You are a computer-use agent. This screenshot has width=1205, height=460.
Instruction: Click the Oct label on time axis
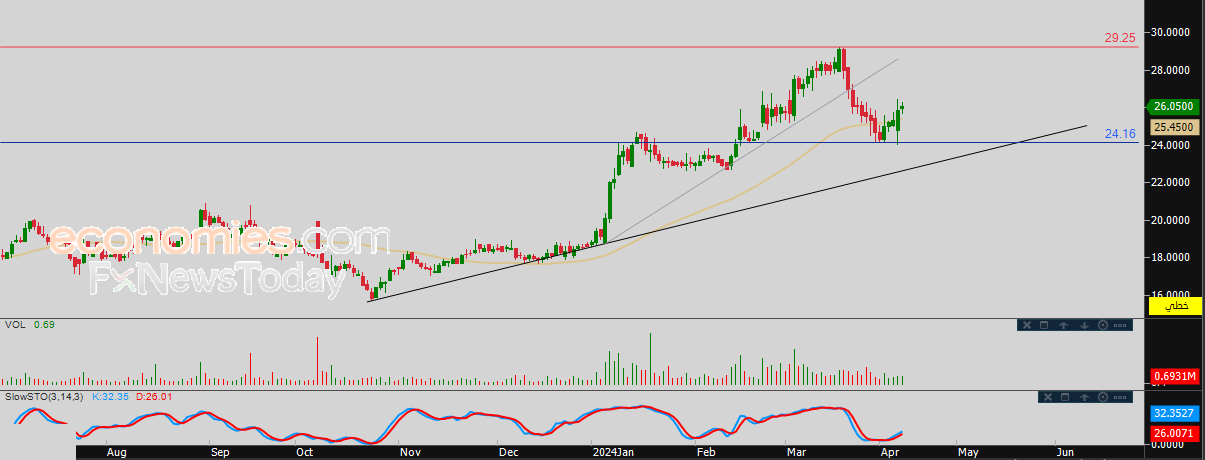click(307, 453)
